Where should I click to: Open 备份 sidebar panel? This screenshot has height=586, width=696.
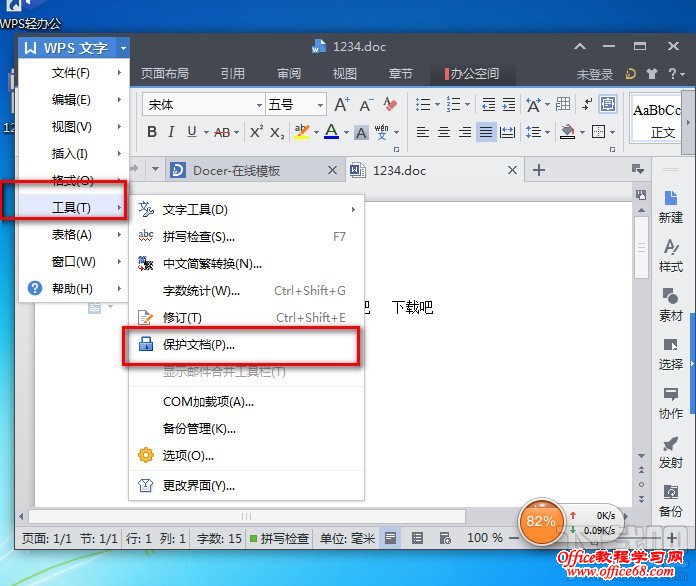pos(671,501)
